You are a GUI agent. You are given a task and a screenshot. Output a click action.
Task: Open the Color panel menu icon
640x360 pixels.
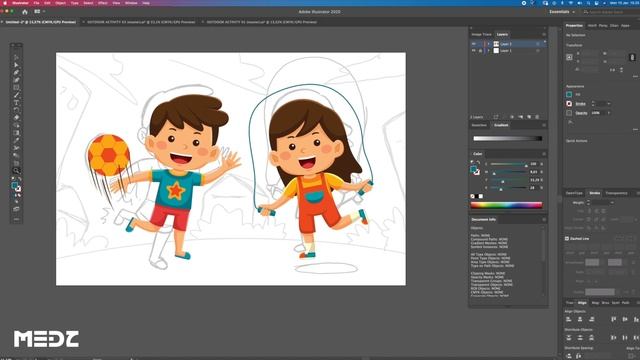click(x=544, y=154)
